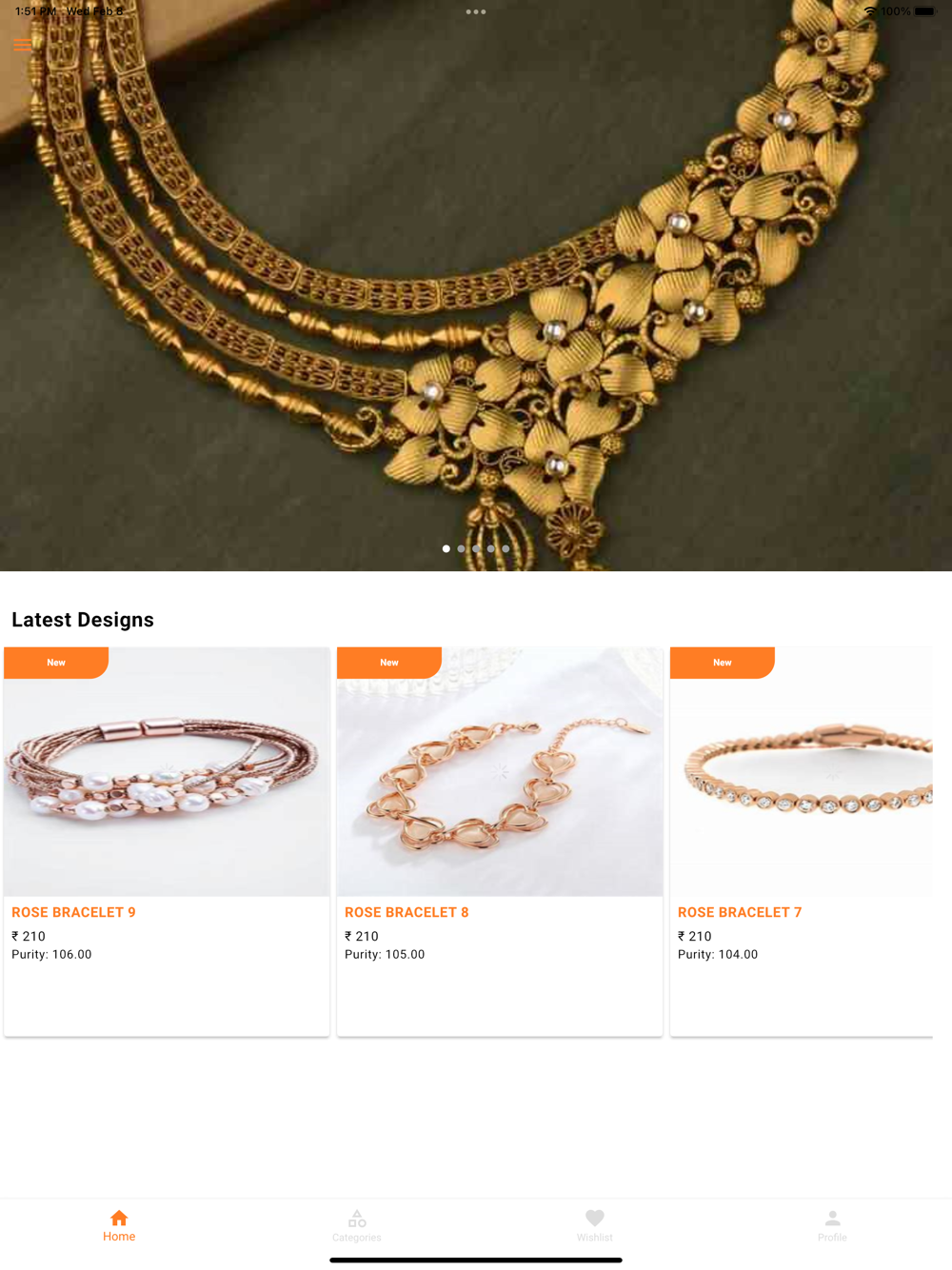Screen dimensions: 952x1270
Task: Switch to the Categories tab label
Action: click(x=357, y=1238)
